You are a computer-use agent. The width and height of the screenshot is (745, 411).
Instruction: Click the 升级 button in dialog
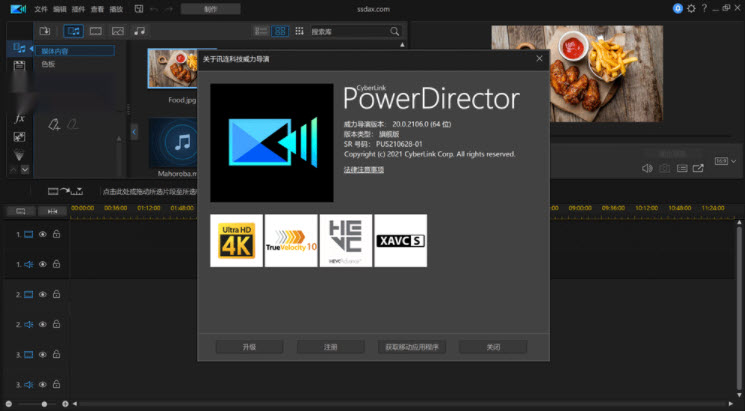coord(249,347)
